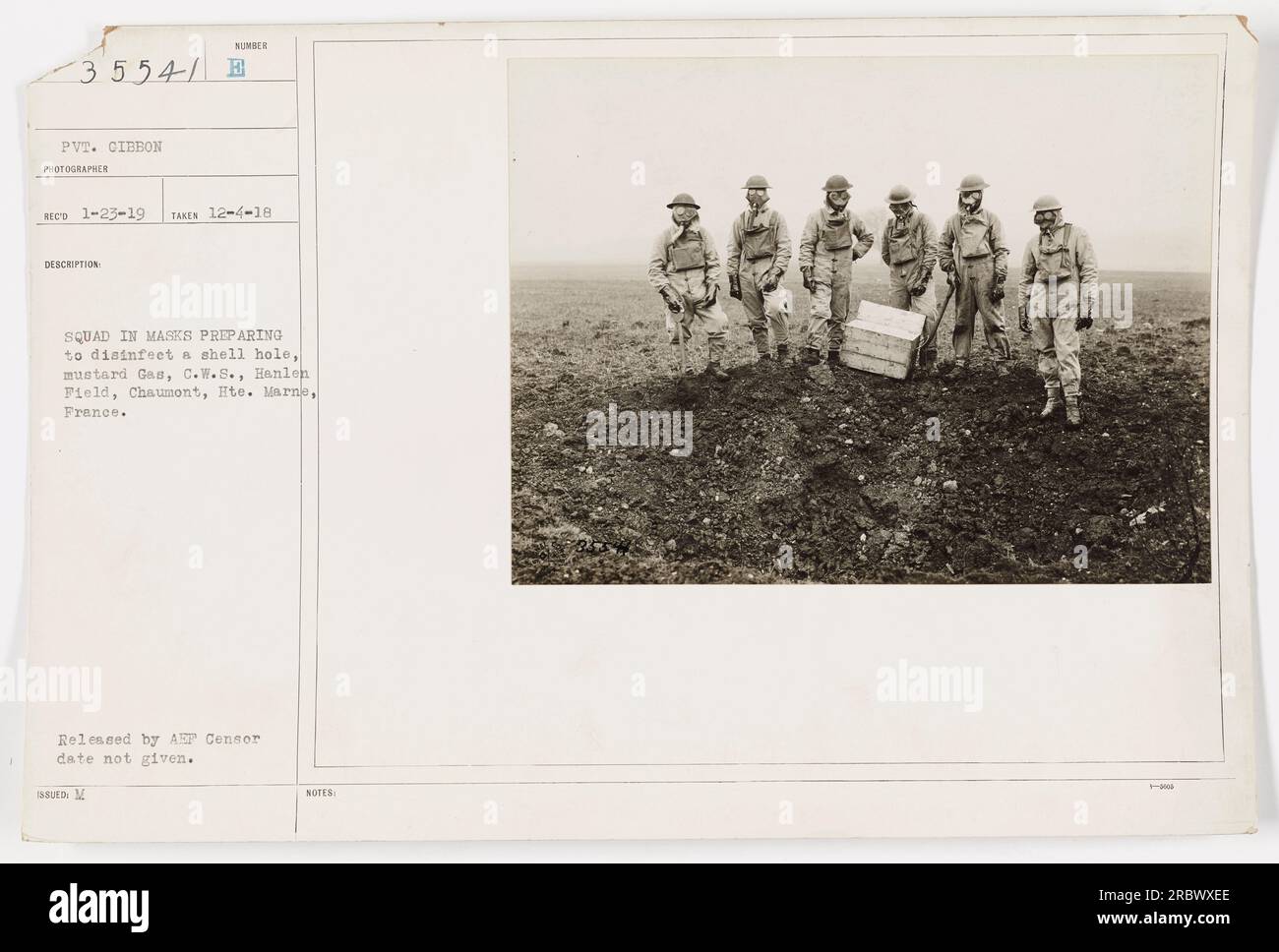Click the line 'Field, Chaumont, Hte. Marne,'
The width and height of the screenshot is (1279, 952).
[x=189, y=393]
